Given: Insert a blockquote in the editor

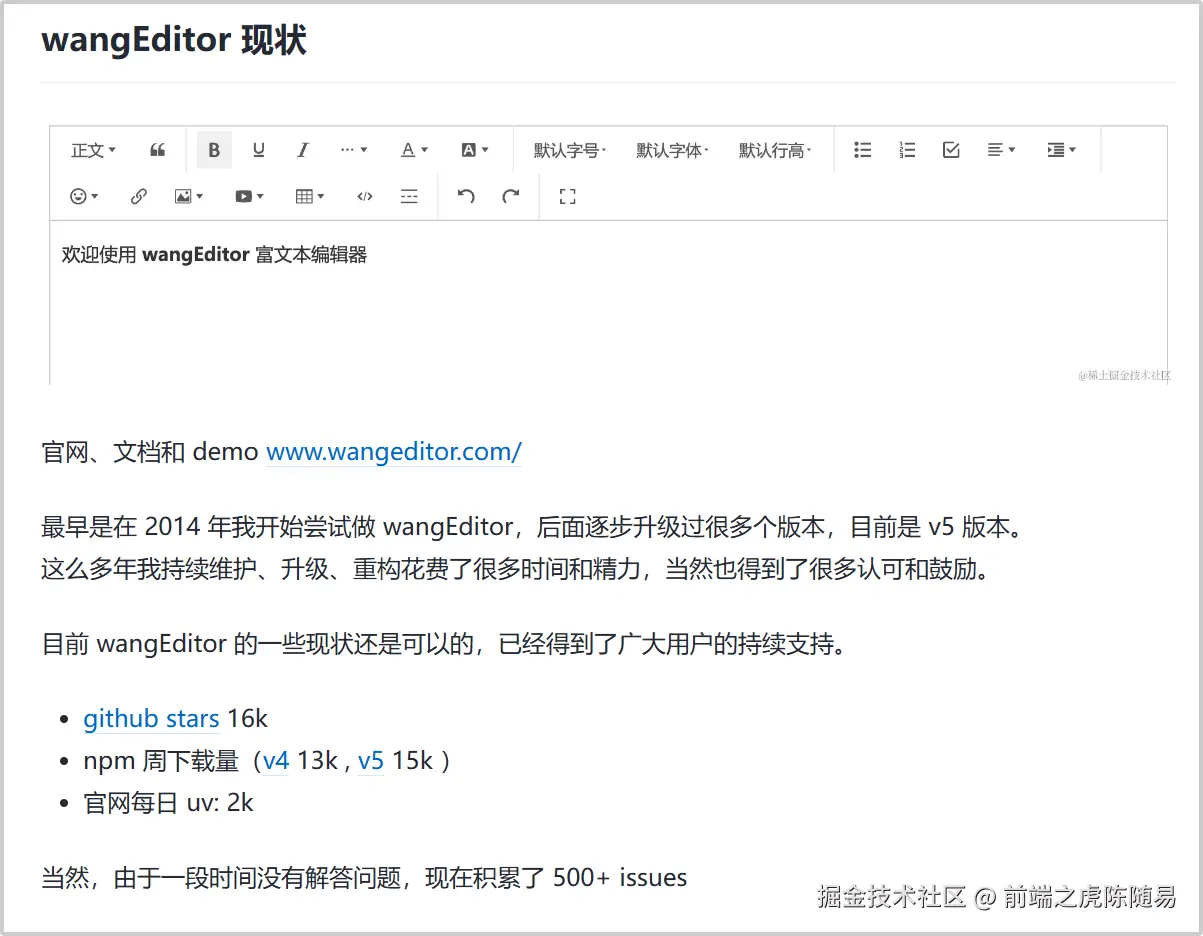Looking at the screenshot, I should [156, 149].
